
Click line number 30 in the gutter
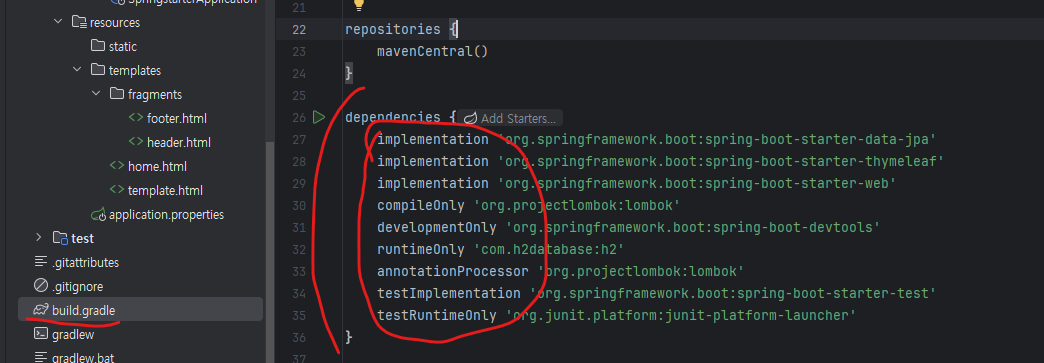point(299,206)
